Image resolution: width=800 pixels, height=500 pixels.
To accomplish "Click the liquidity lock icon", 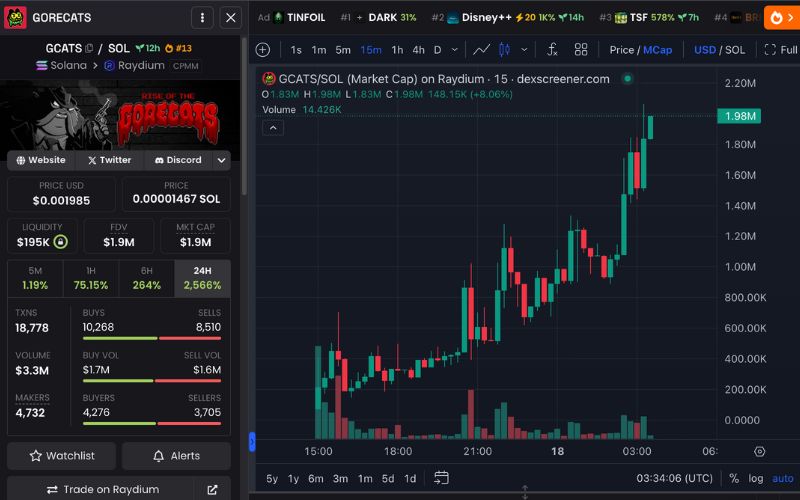I will coord(61,242).
